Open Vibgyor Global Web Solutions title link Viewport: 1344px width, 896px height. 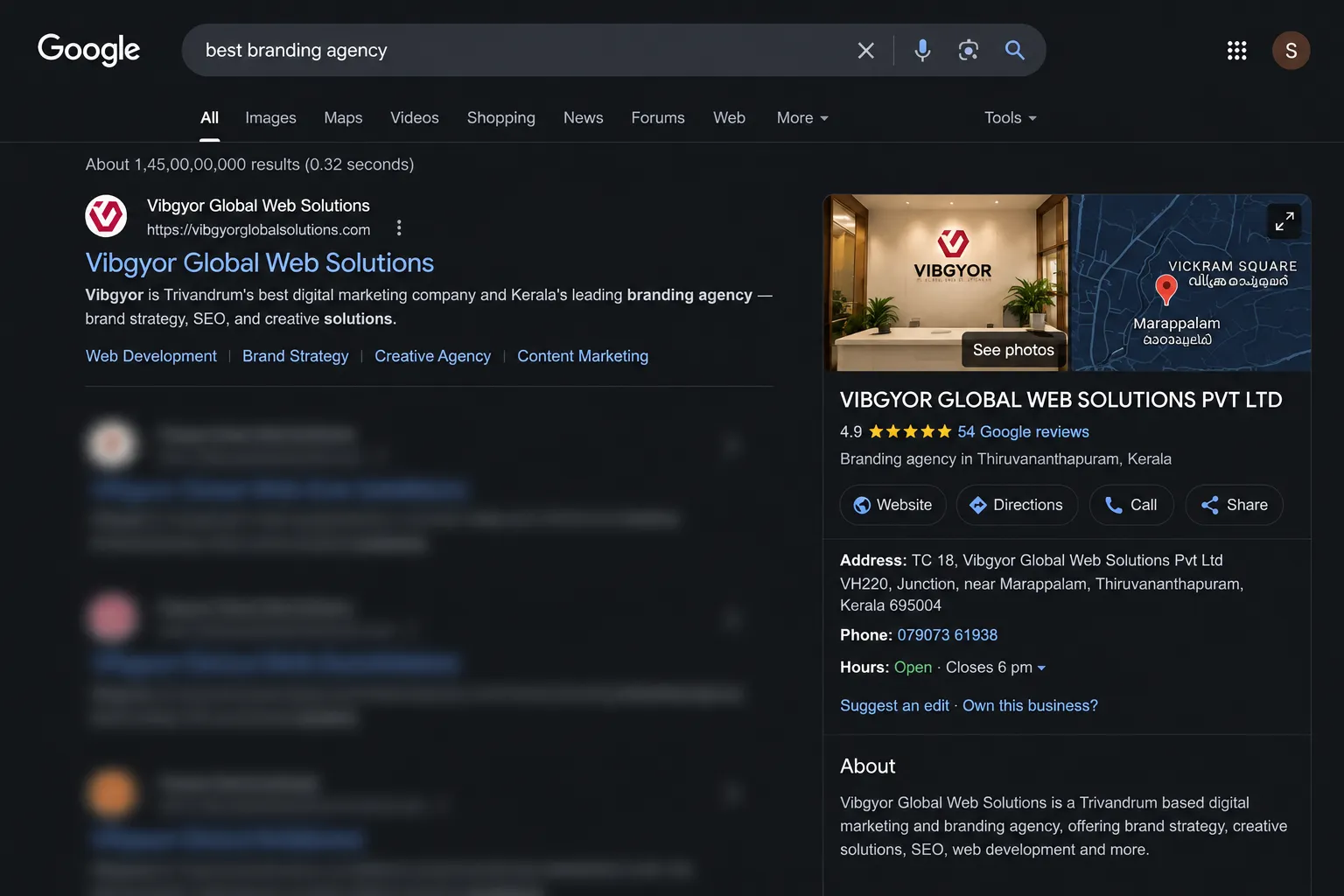coord(260,262)
